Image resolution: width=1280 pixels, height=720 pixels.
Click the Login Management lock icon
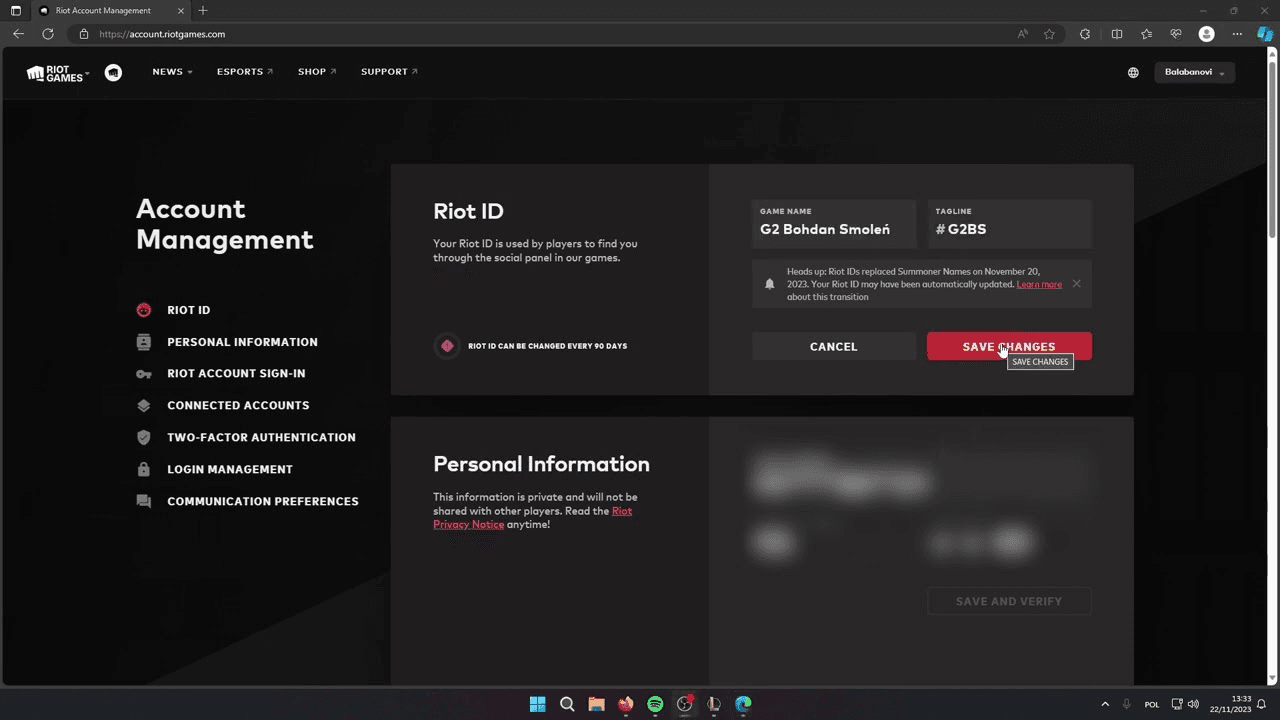[x=144, y=469]
